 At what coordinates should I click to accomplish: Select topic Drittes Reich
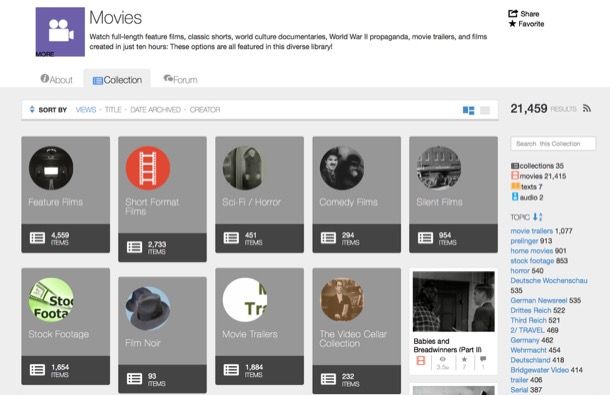531,310
